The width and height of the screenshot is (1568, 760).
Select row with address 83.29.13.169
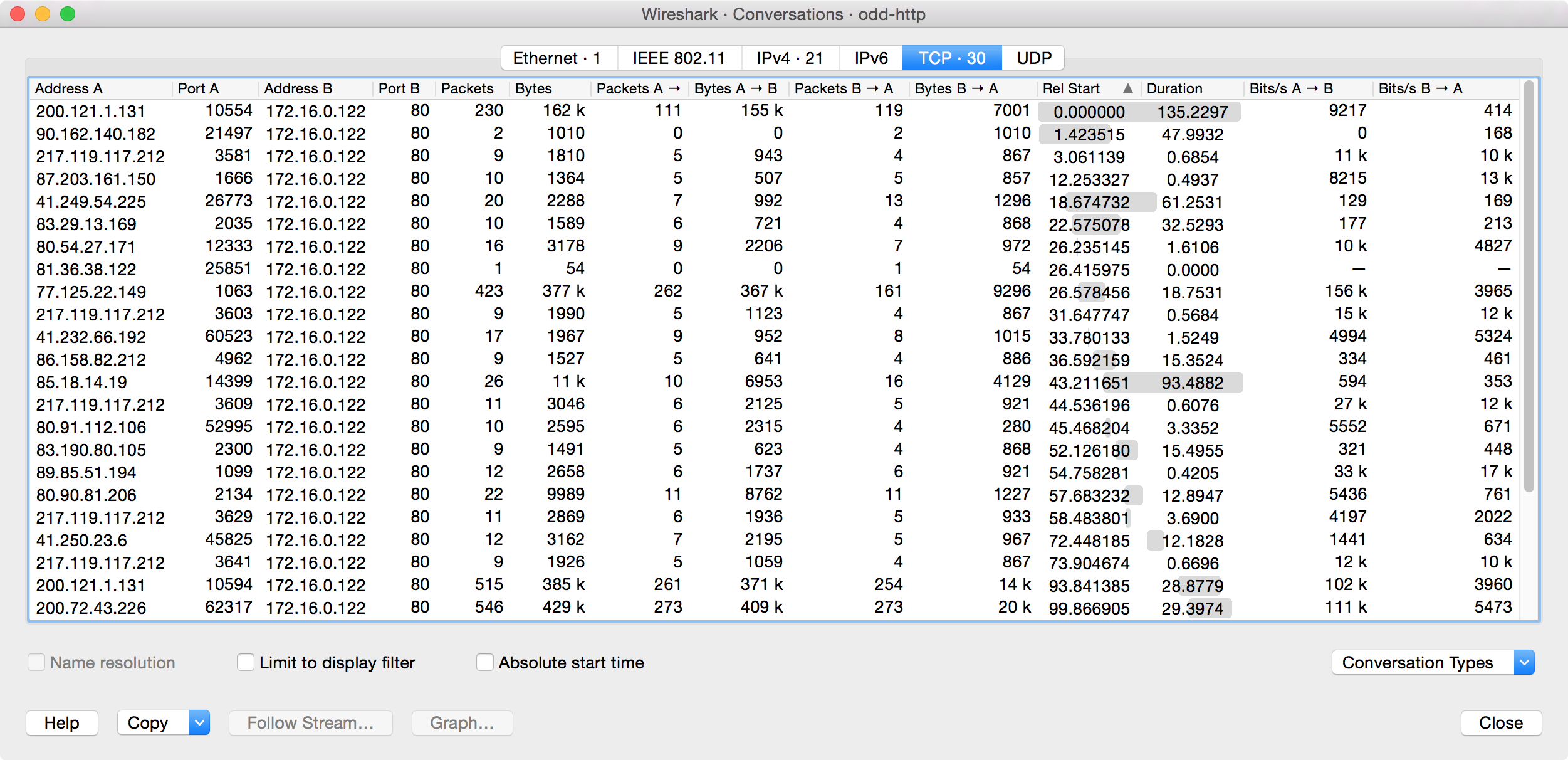774,224
